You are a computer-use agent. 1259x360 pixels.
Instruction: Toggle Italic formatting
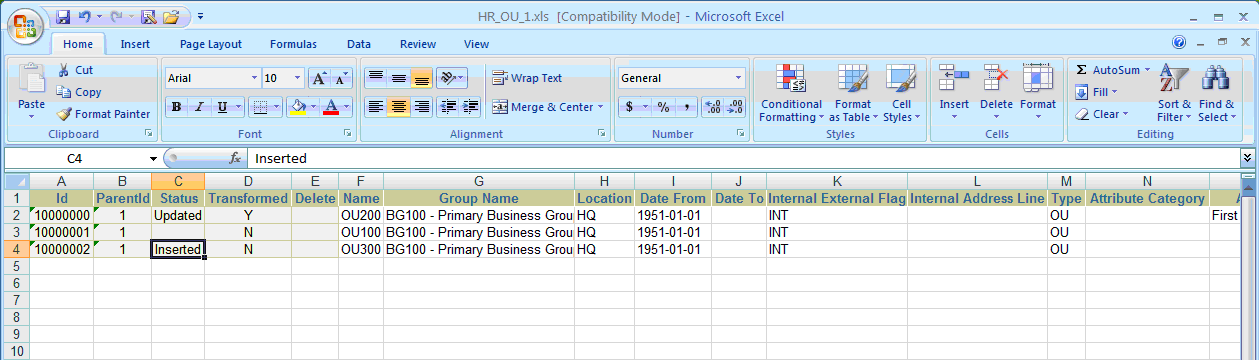coord(198,107)
